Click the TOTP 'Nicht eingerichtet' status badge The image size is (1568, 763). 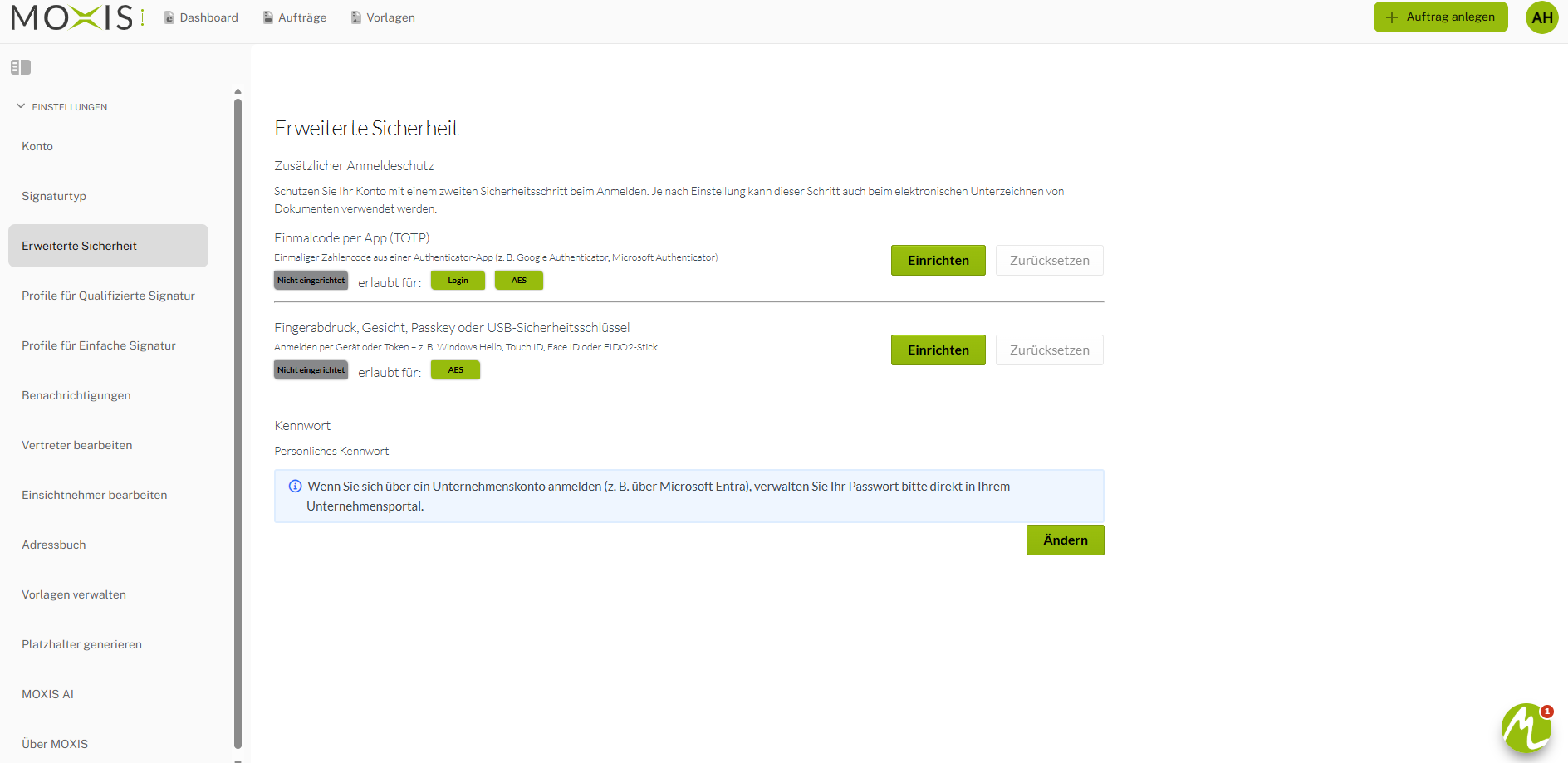pos(311,281)
